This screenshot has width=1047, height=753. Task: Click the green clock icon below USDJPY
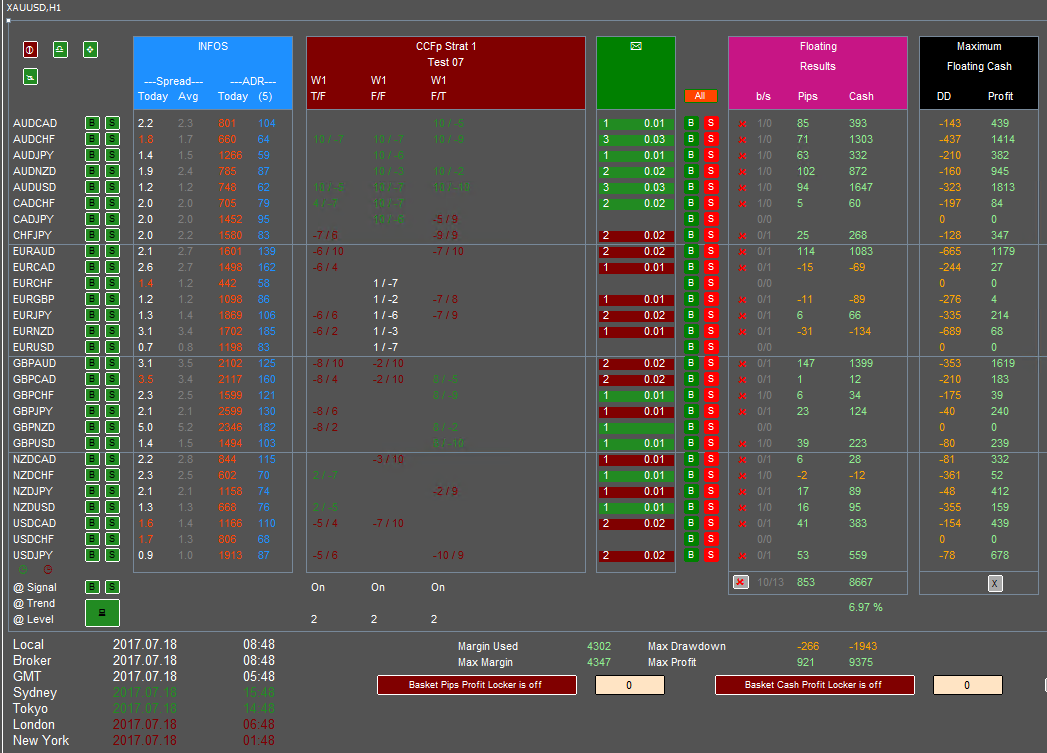[x=23, y=569]
